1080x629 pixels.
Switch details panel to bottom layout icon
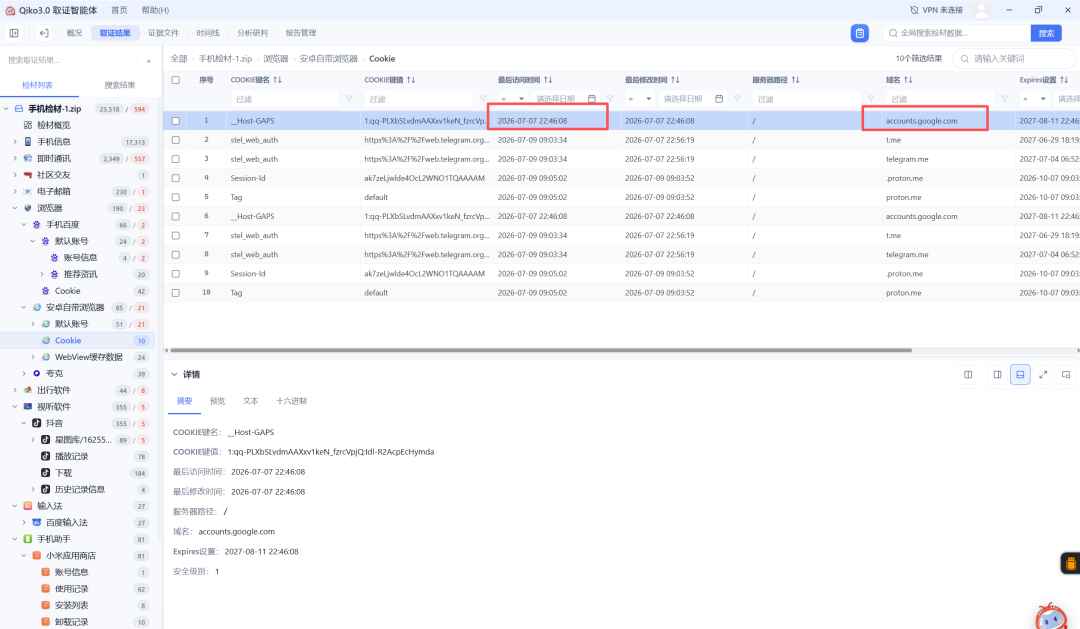(x=1020, y=375)
